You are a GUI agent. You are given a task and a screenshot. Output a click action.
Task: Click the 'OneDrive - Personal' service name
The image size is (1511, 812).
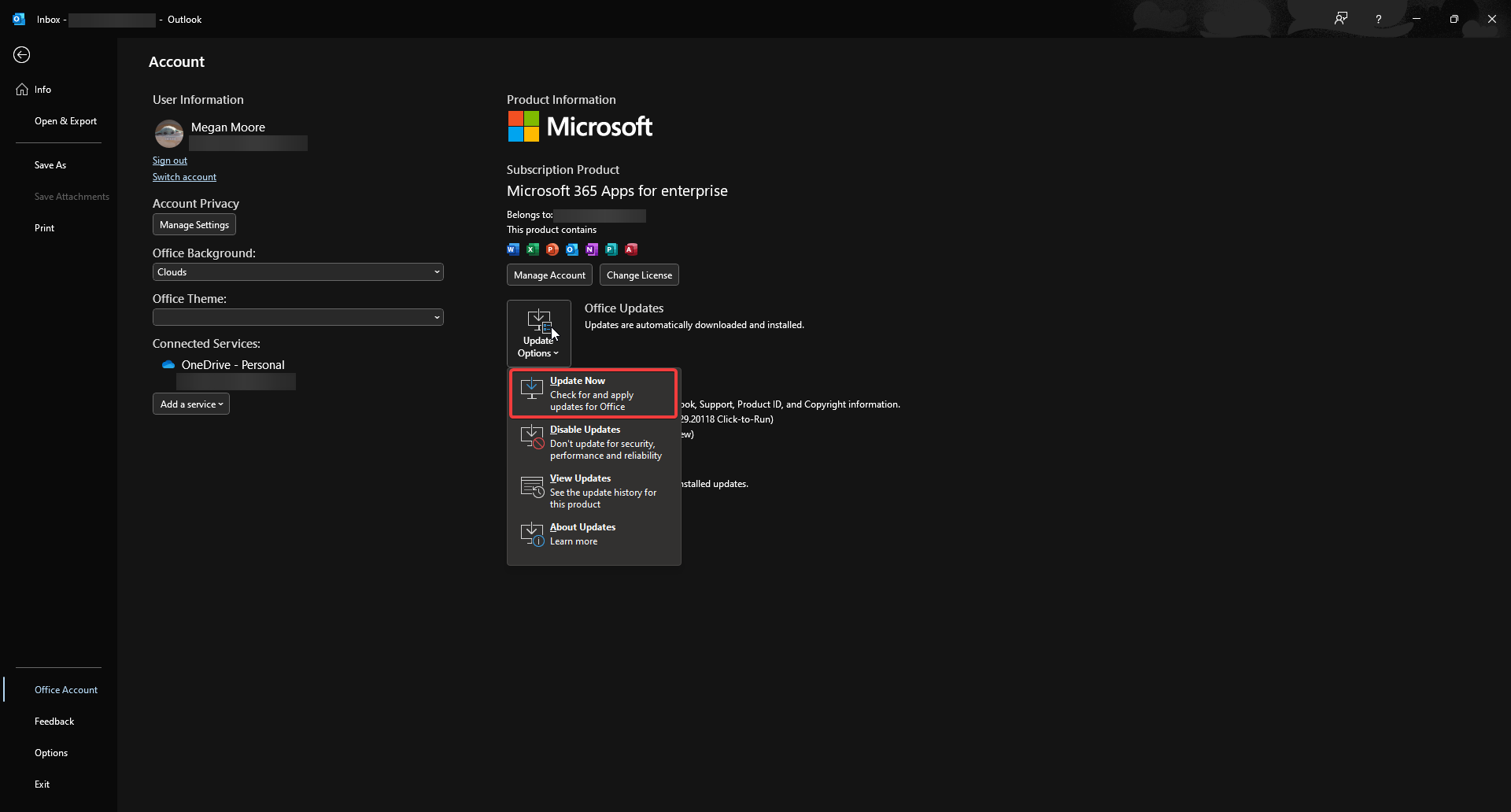[233, 365]
